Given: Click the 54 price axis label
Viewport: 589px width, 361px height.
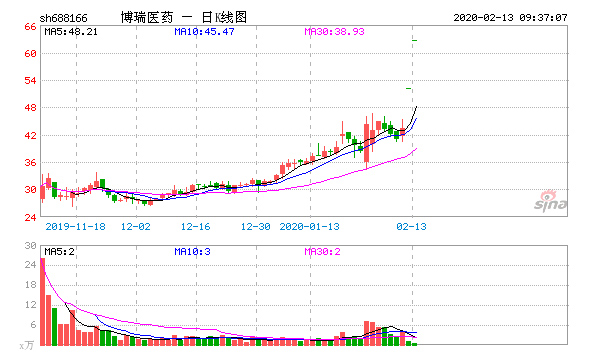Looking at the screenshot, I should [30, 80].
